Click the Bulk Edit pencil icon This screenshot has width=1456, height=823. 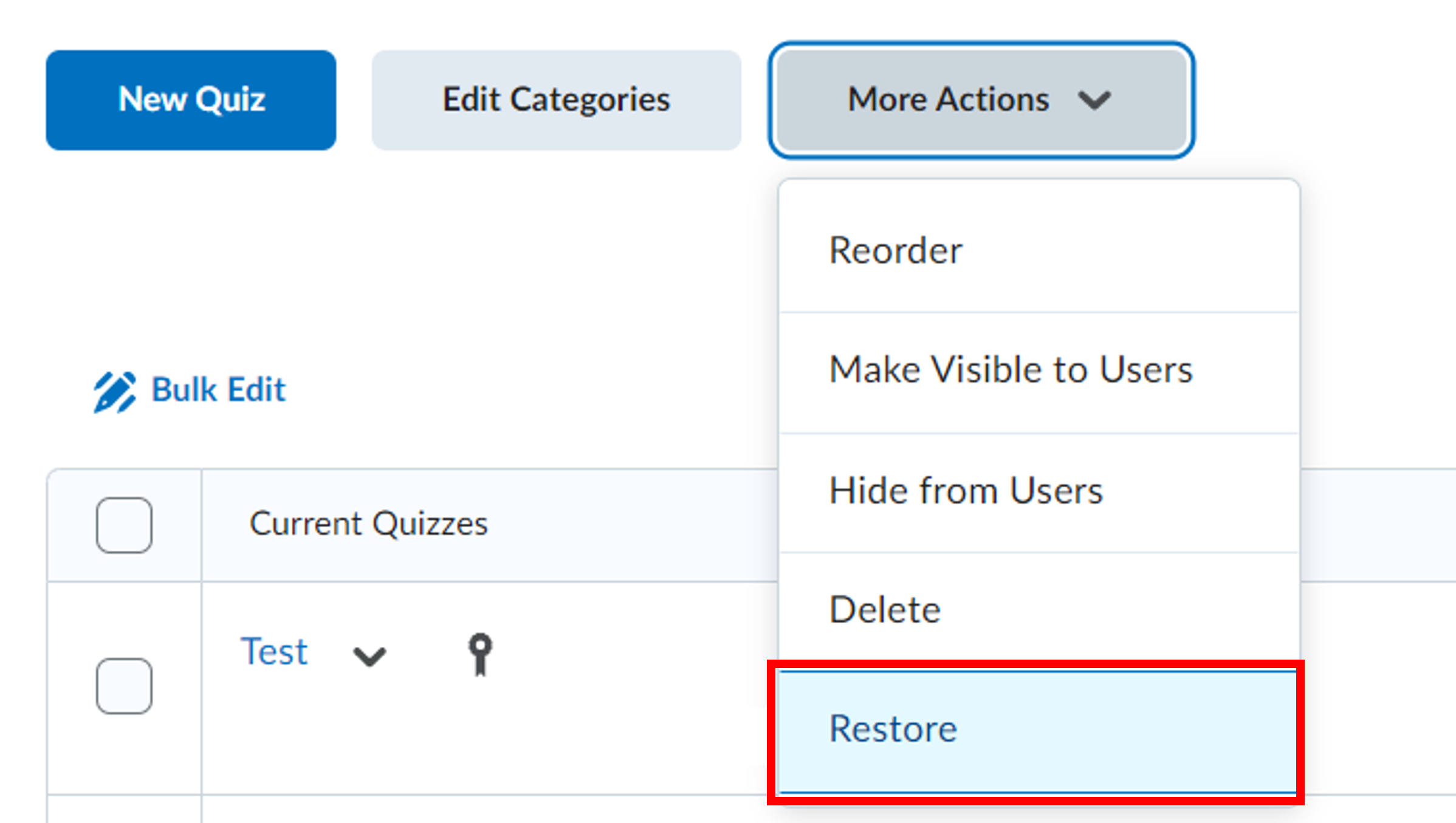click(114, 392)
